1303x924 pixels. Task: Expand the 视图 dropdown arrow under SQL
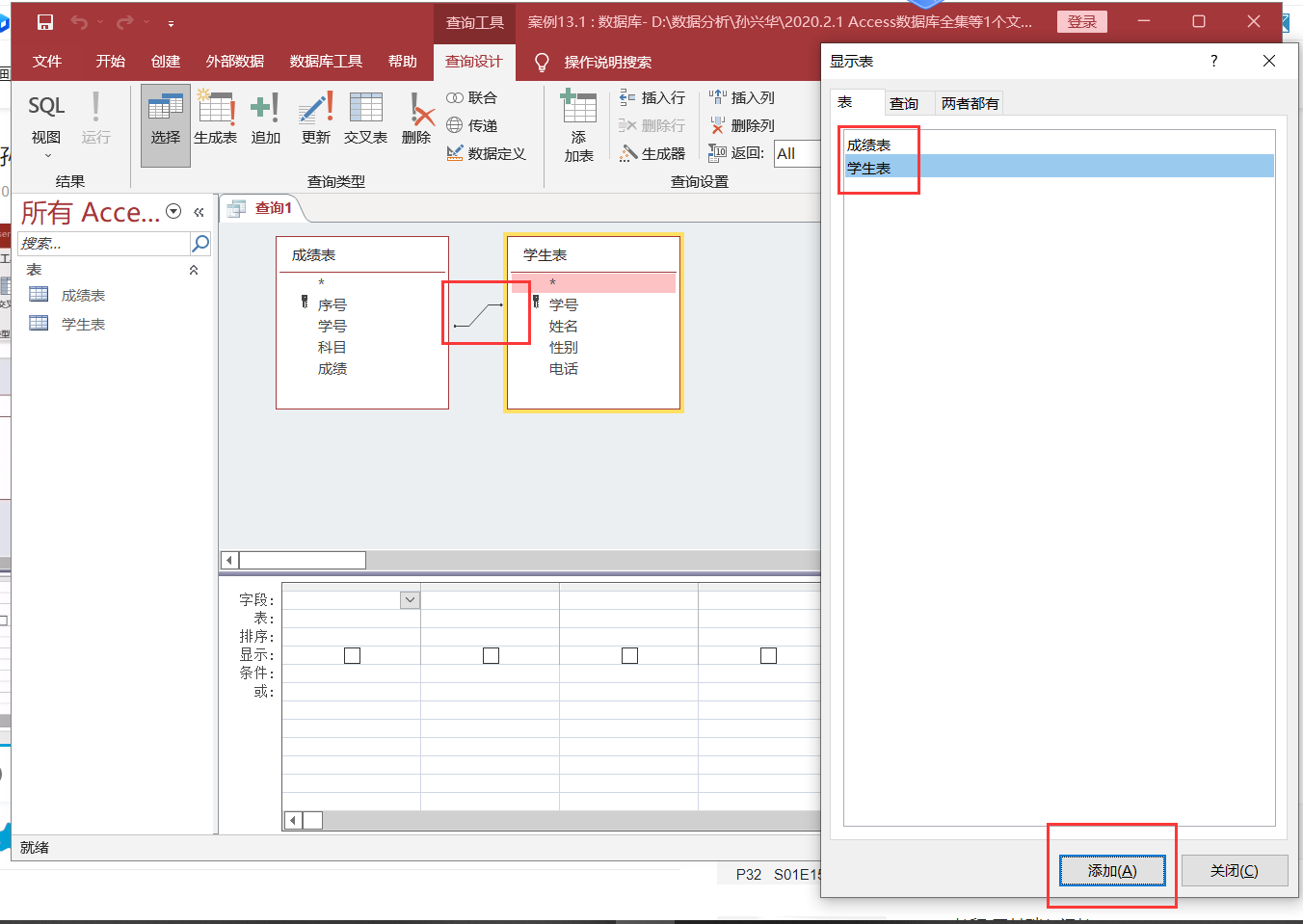(46, 155)
